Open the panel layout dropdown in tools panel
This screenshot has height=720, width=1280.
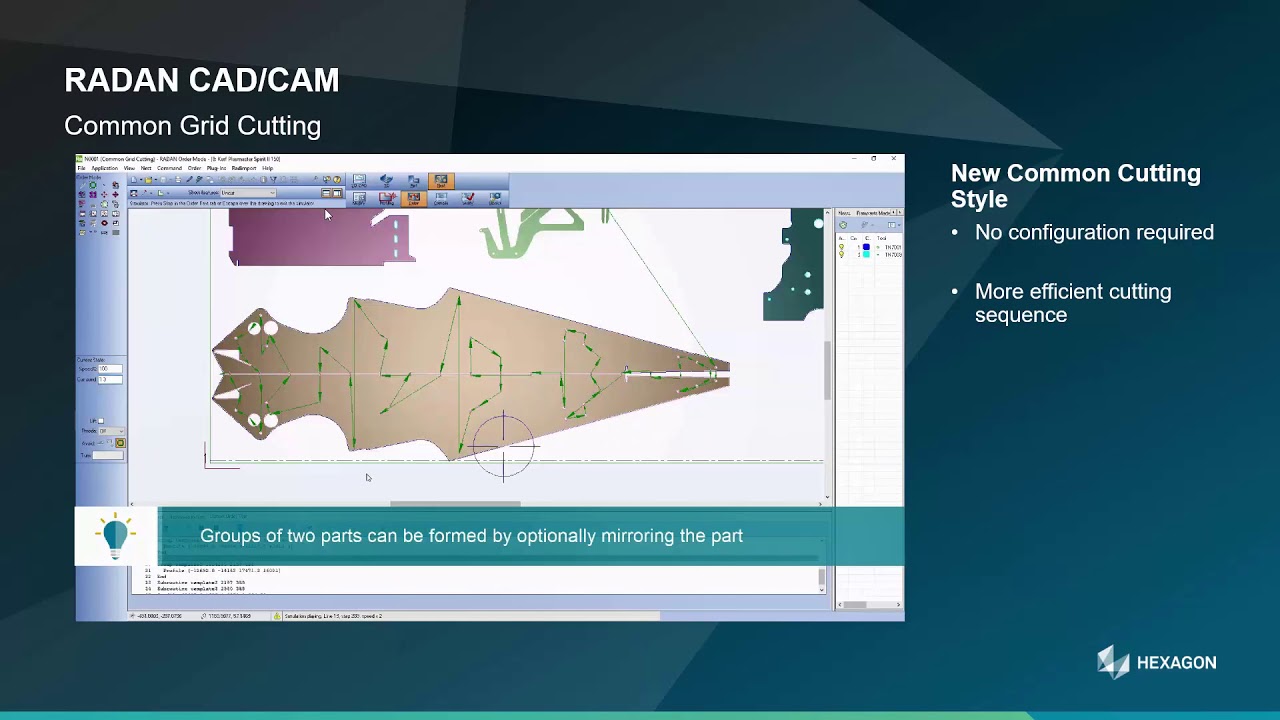(899, 225)
